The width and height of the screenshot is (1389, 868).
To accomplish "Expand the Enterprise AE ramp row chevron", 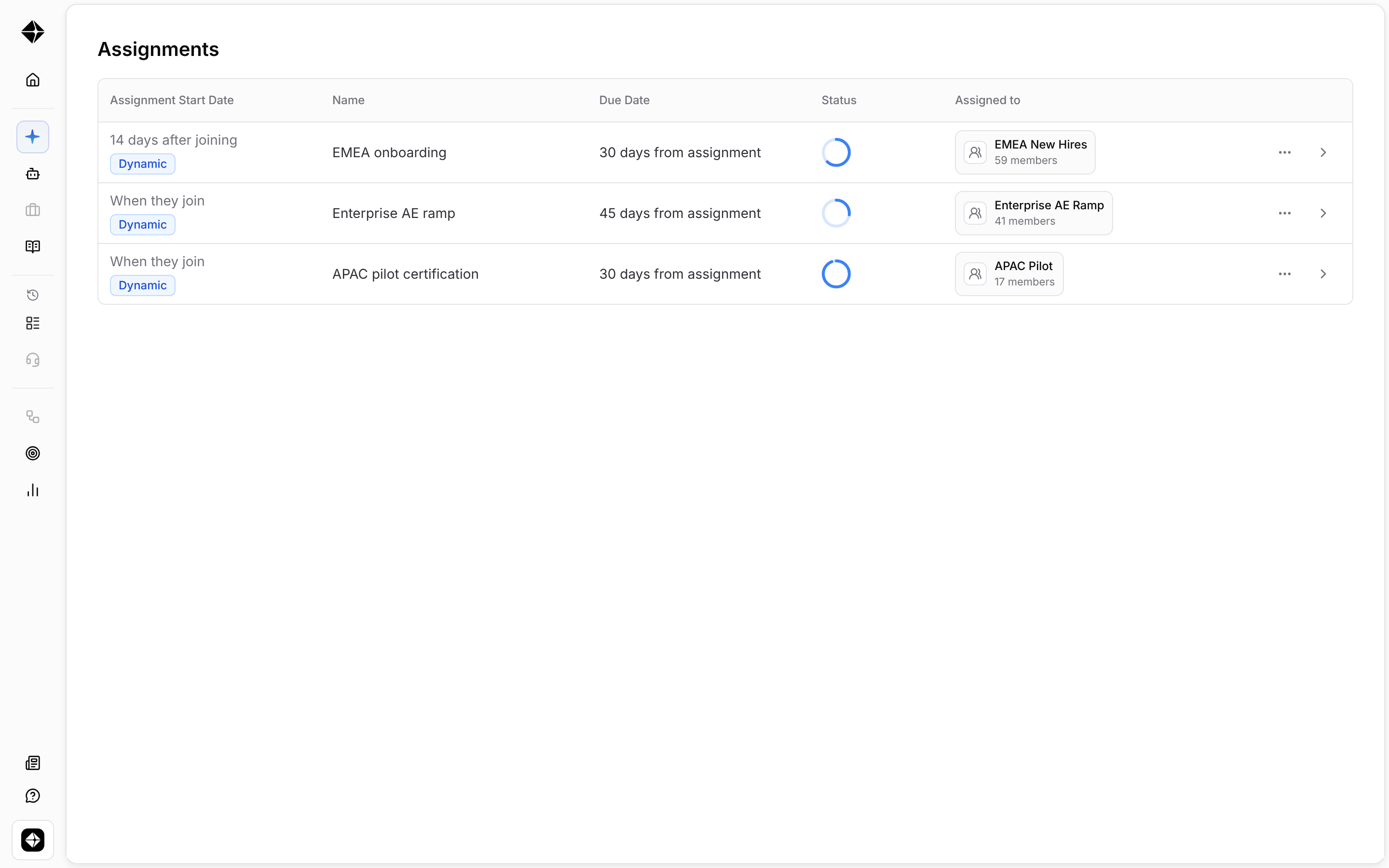I will (x=1323, y=214).
